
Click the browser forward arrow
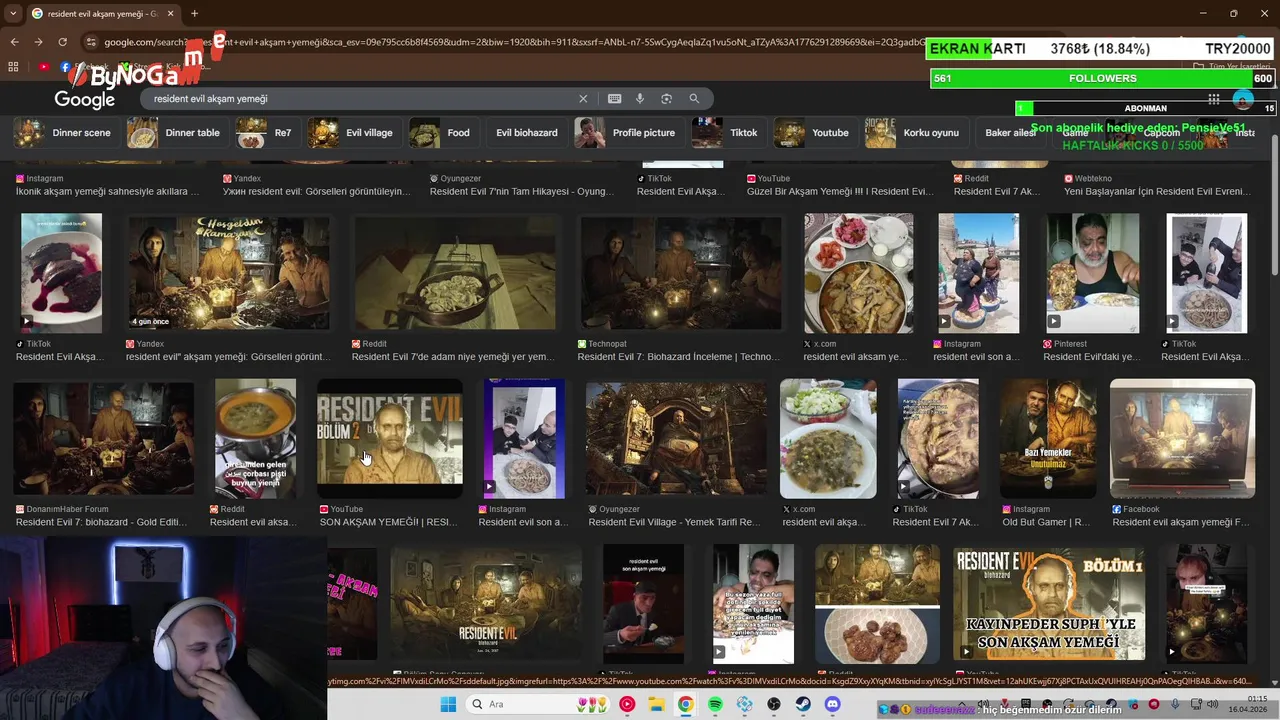[x=38, y=42]
